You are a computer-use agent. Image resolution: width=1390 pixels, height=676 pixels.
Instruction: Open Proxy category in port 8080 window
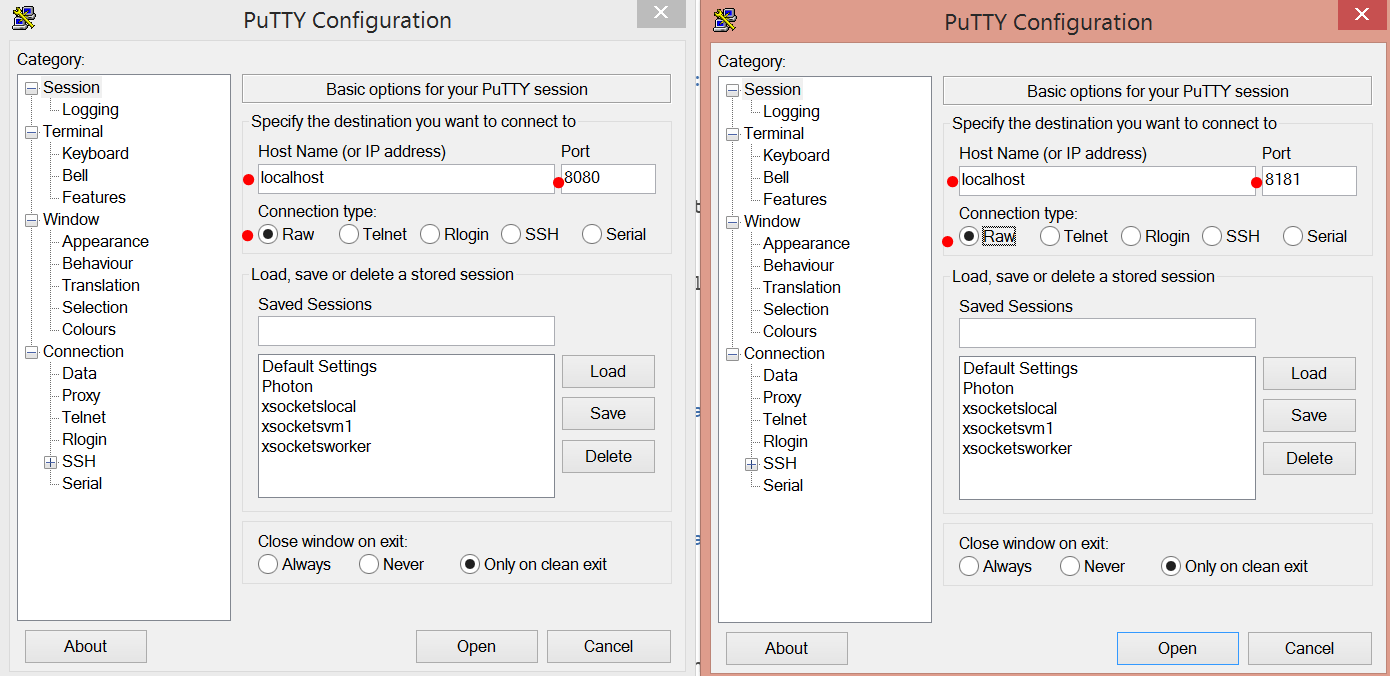pos(81,395)
